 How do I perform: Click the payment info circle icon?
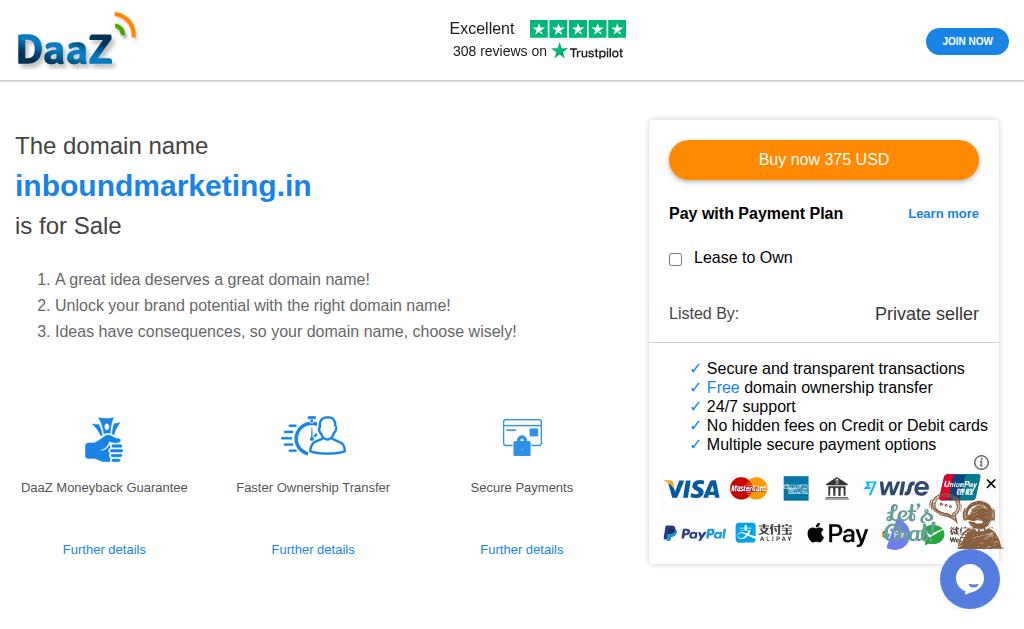[x=981, y=462]
